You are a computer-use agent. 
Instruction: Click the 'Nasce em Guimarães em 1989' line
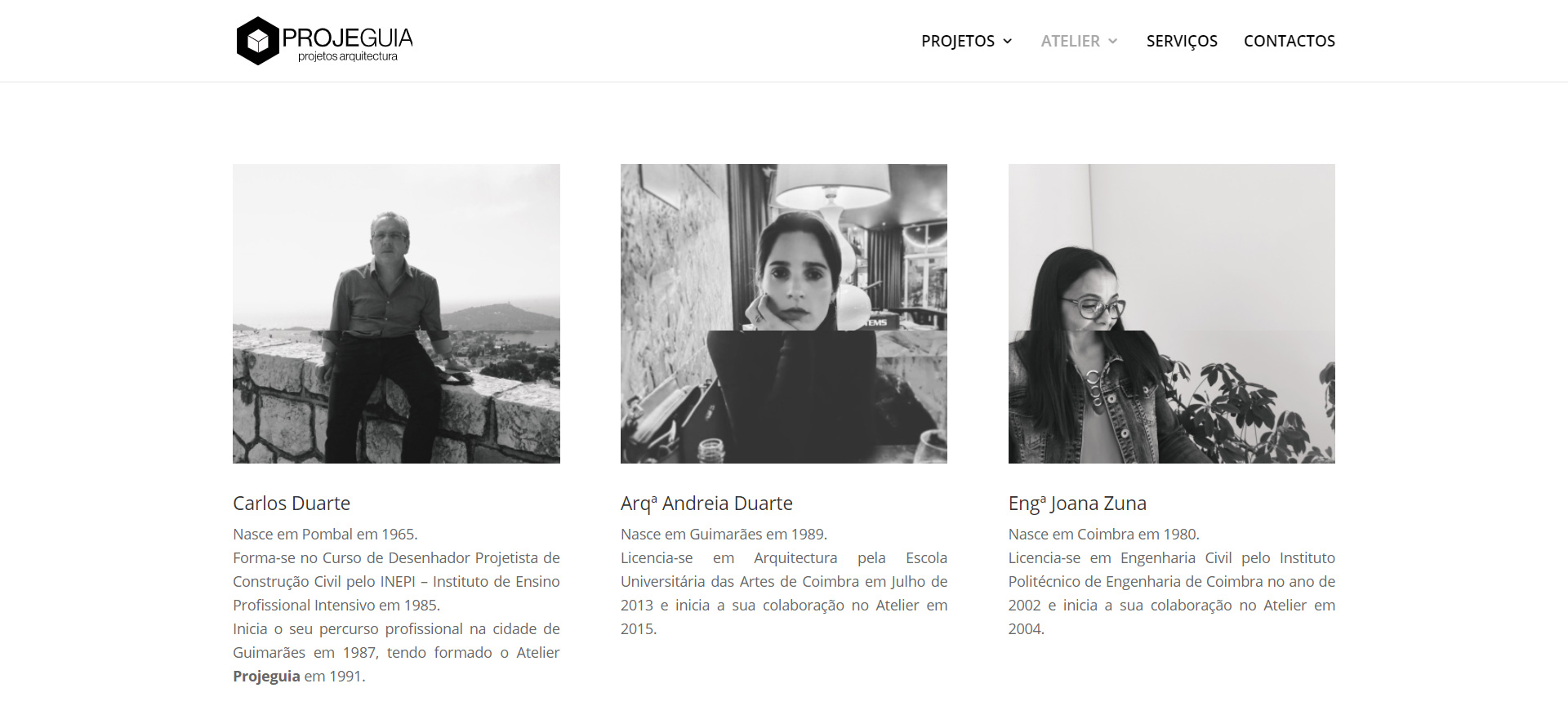pos(724,535)
